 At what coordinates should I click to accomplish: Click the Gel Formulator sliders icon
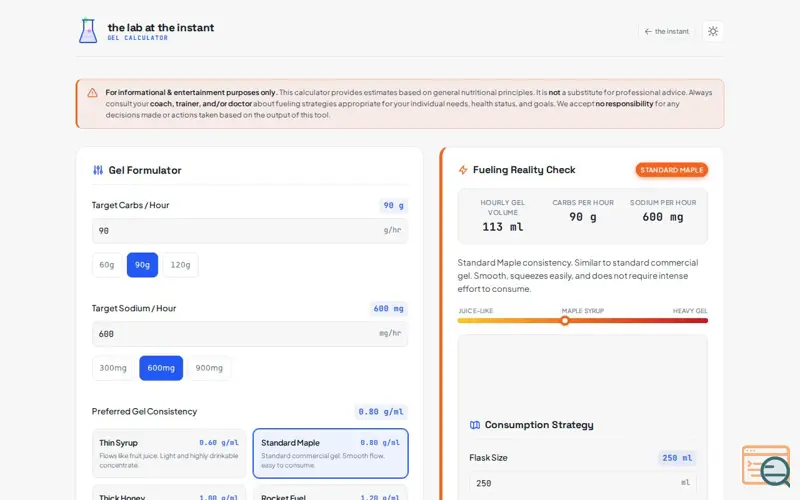98,170
